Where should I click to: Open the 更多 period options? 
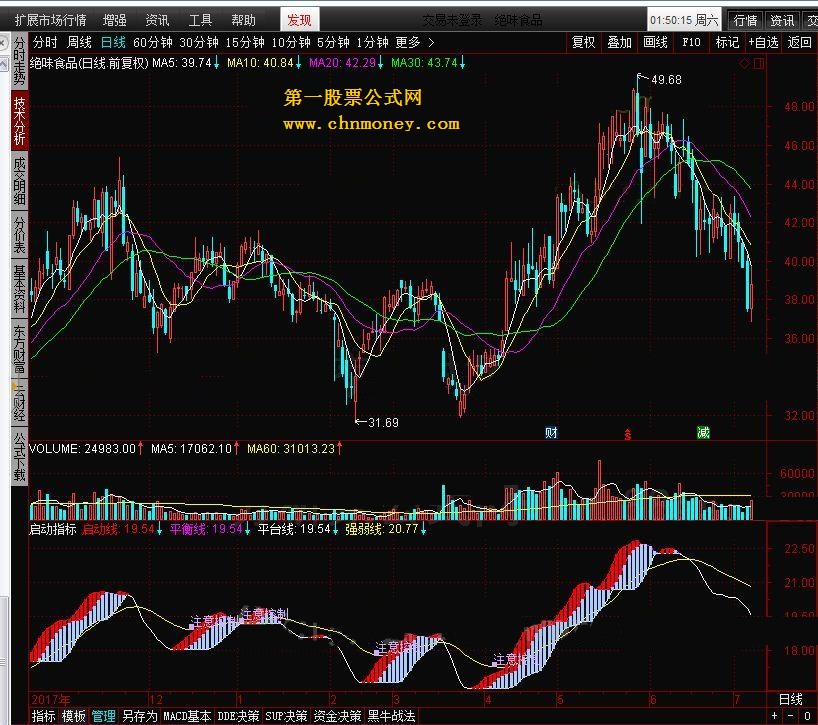pyautogui.click(x=407, y=42)
